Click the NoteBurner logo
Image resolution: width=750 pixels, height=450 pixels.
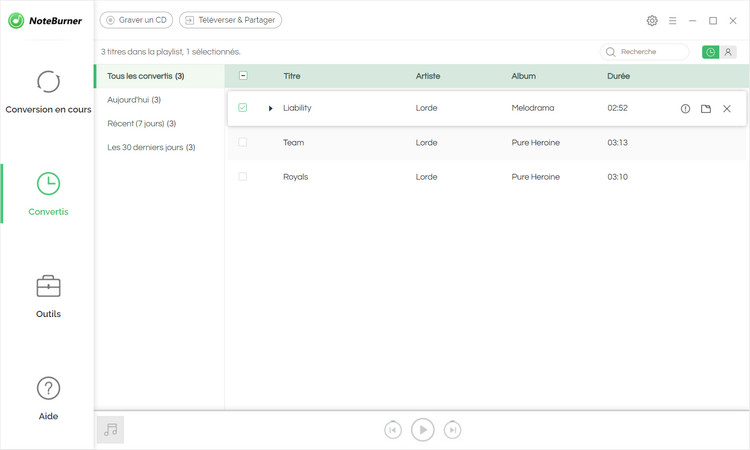[45, 21]
